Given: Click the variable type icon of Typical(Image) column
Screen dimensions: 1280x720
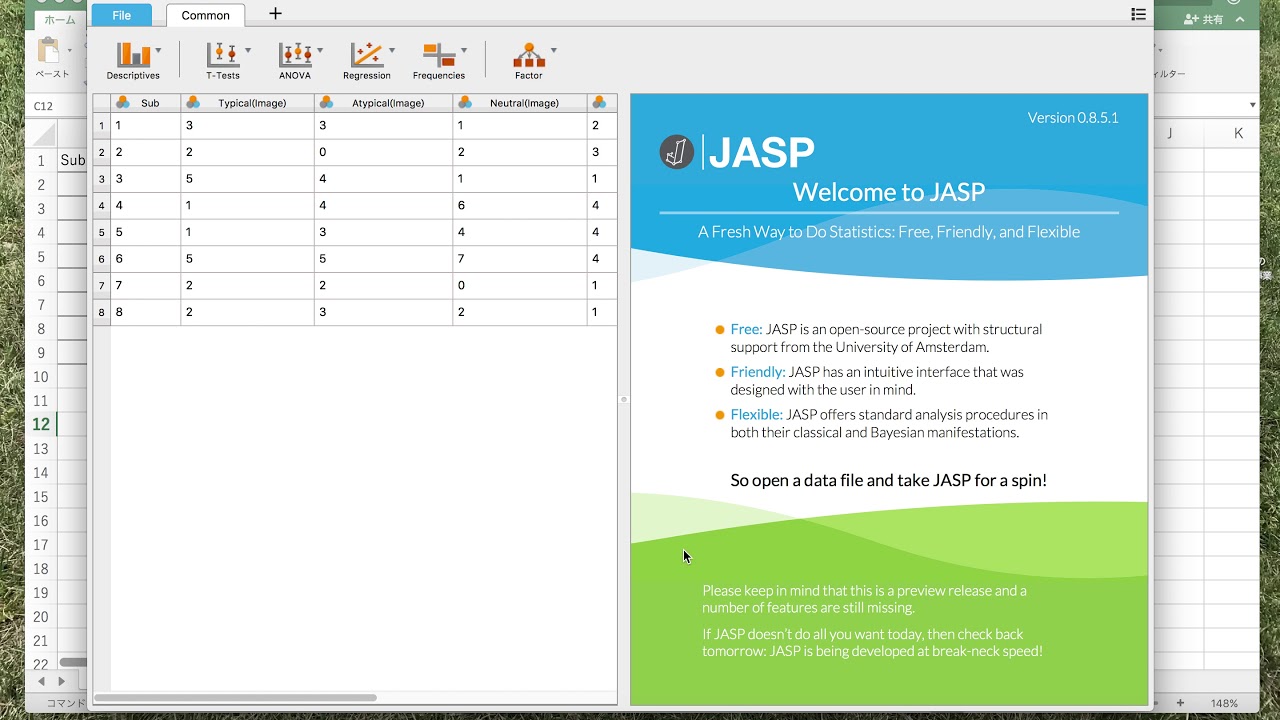Looking at the screenshot, I should pyautogui.click(x=193, y=102).
